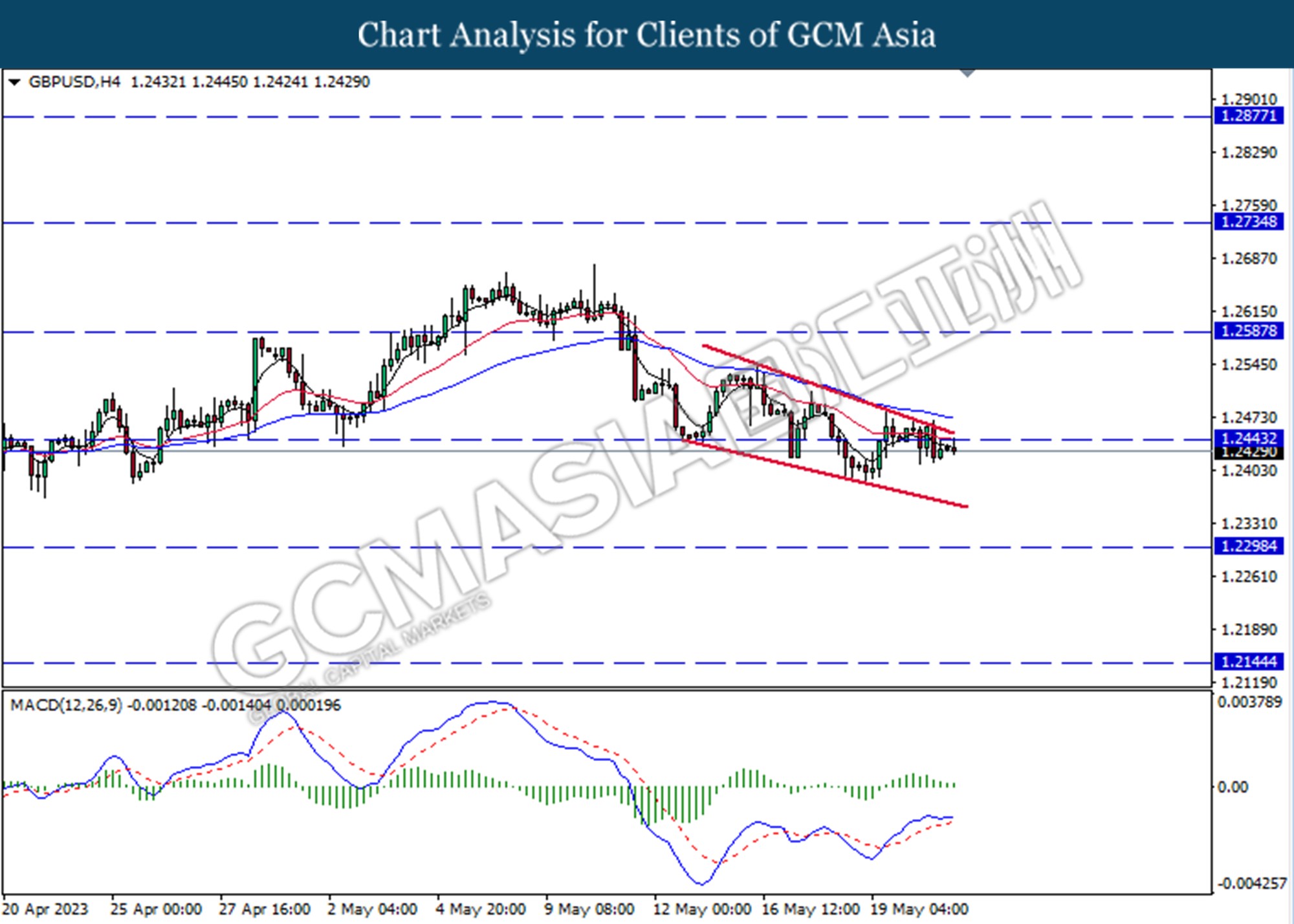Select the upper red channel trendline

(828, 389)
